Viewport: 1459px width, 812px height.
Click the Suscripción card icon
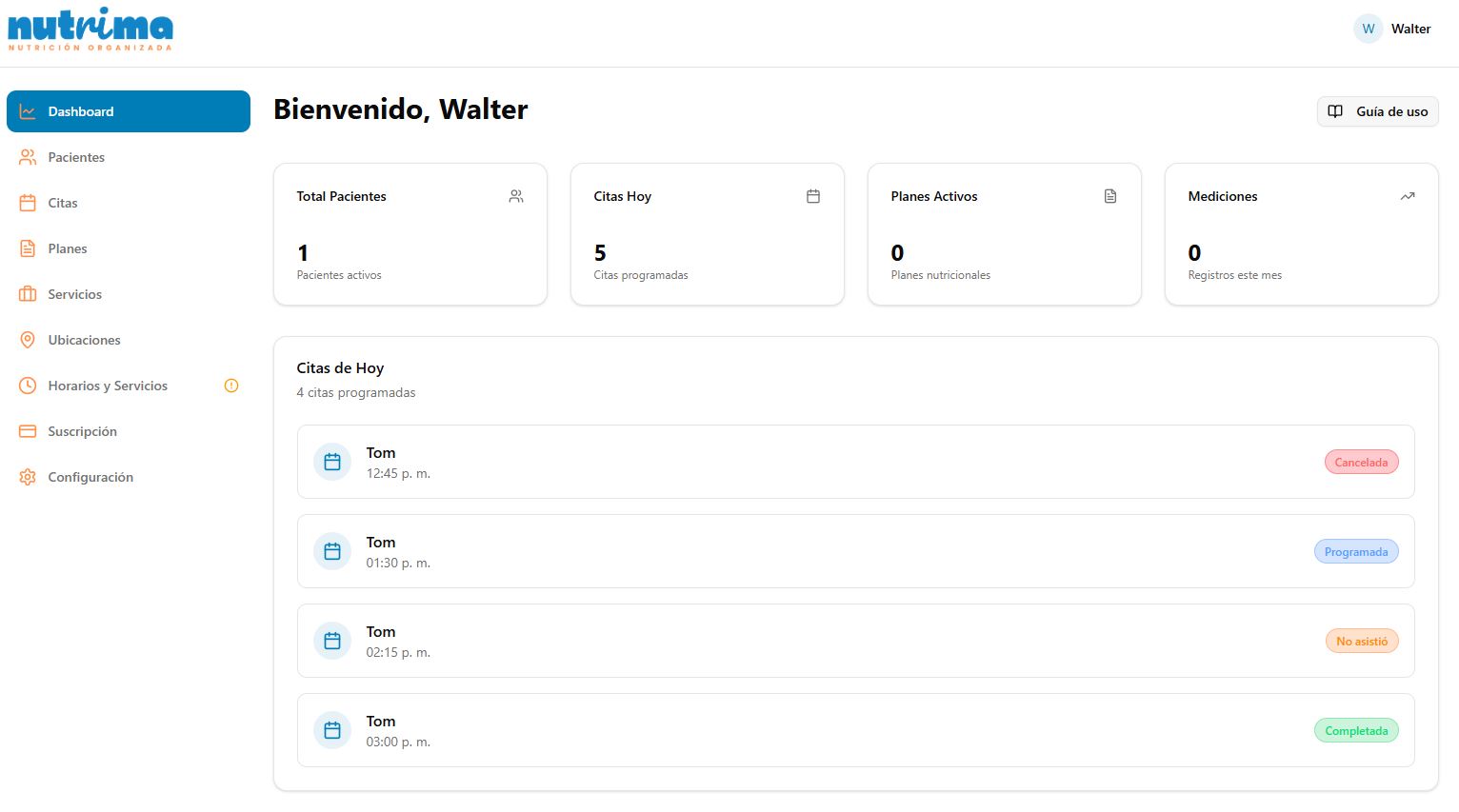point(27,431)
